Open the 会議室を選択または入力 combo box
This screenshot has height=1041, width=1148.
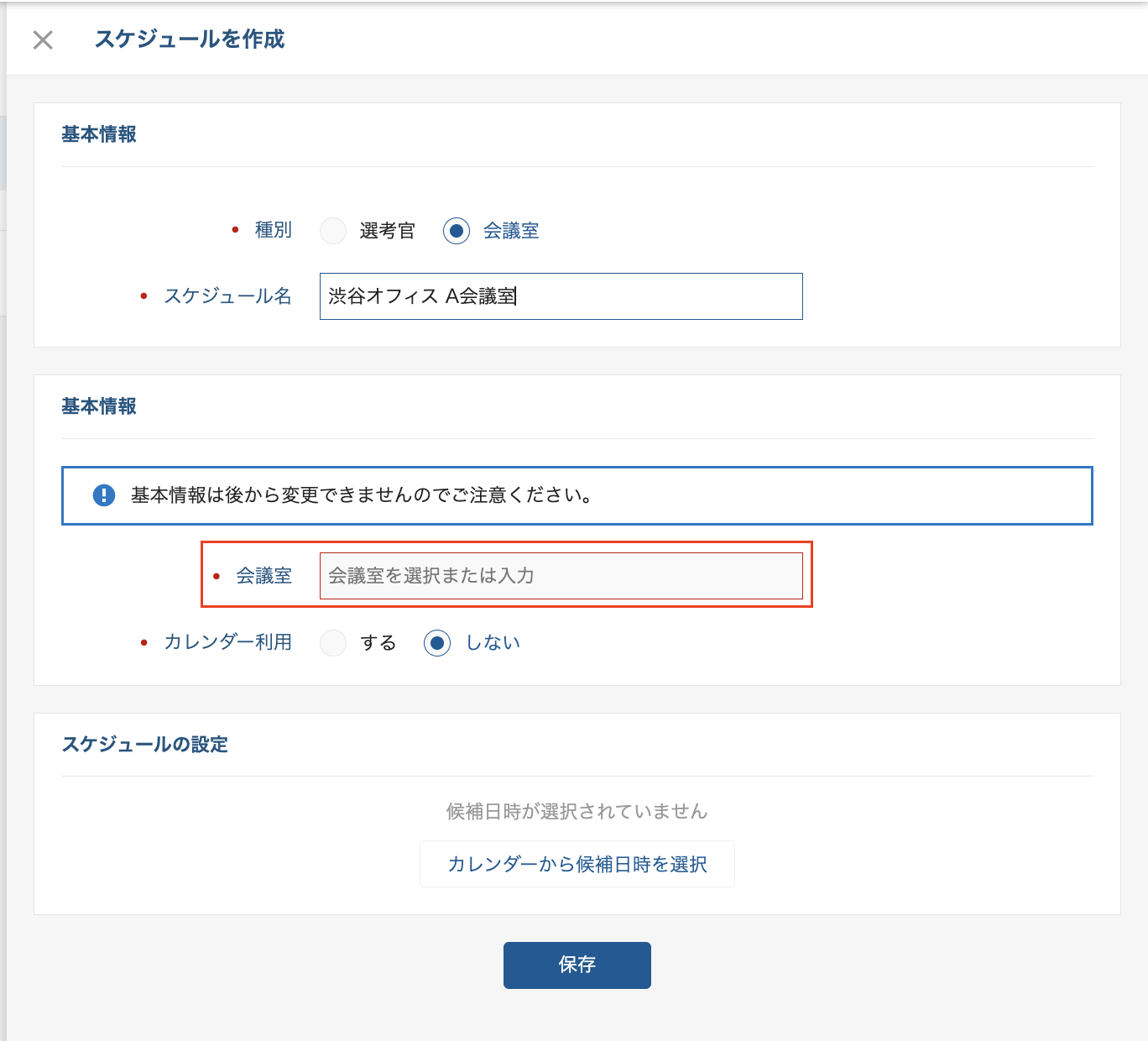[561, 576]
